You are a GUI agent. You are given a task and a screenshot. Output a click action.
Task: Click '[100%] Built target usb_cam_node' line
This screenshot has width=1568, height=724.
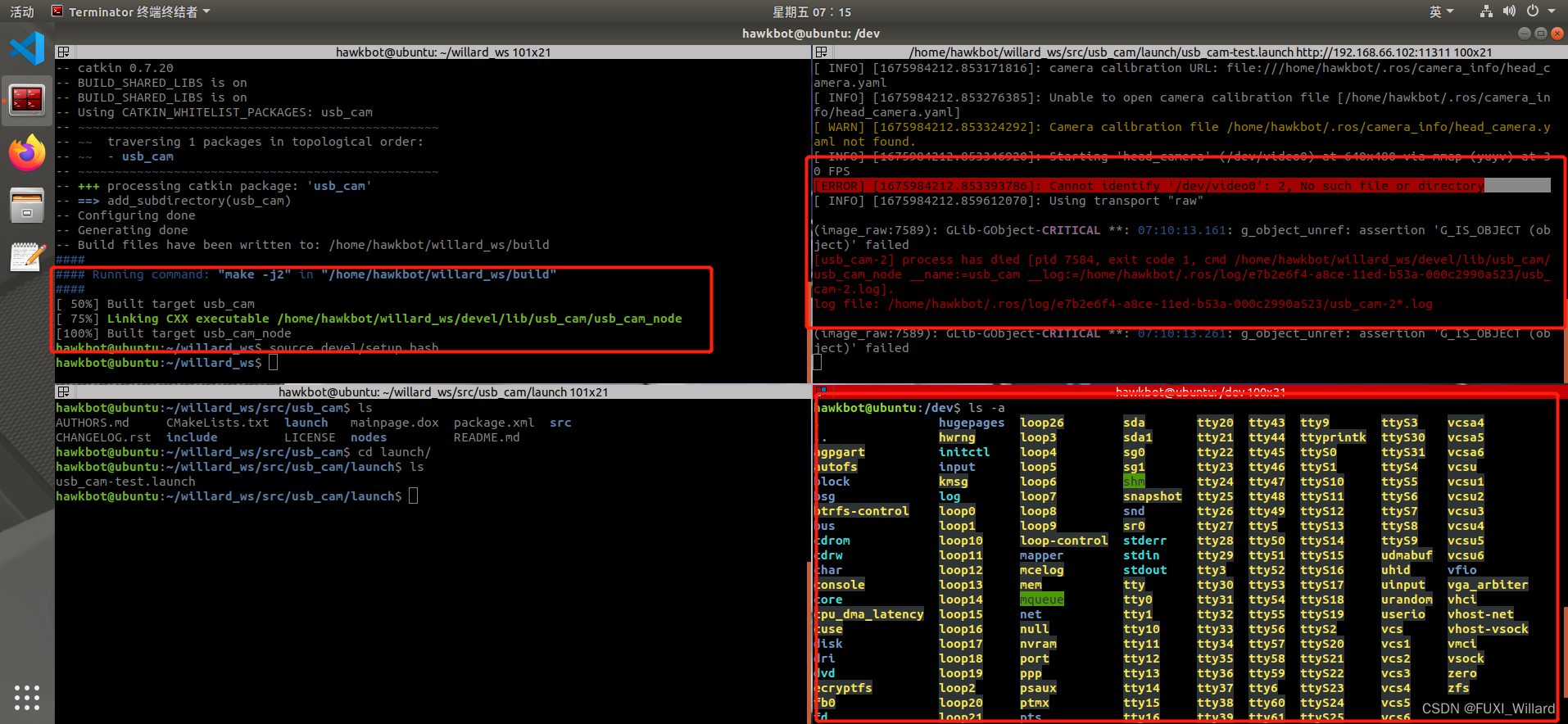point(174,333)
